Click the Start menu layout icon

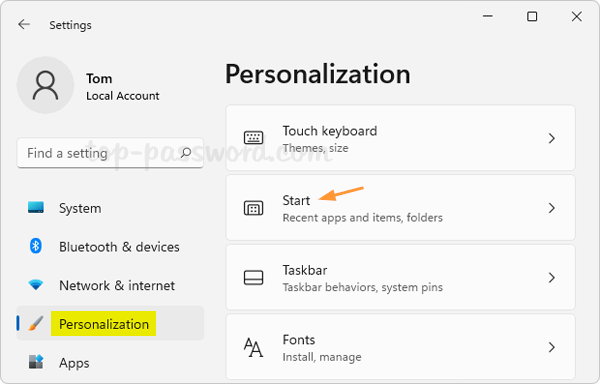[x=253, y=208]
